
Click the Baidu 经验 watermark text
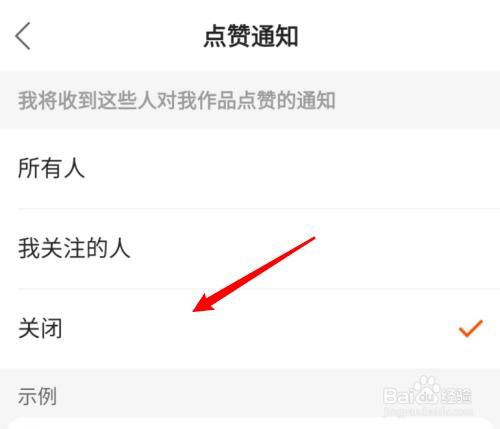click(456, 396)
